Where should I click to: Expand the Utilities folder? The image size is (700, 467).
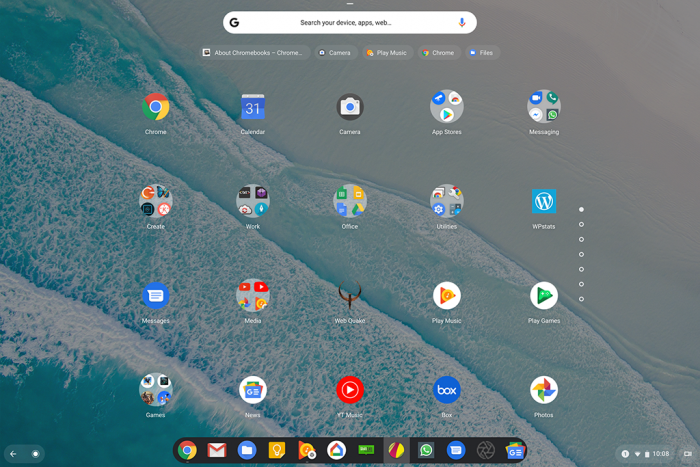[x=446, y=201]
